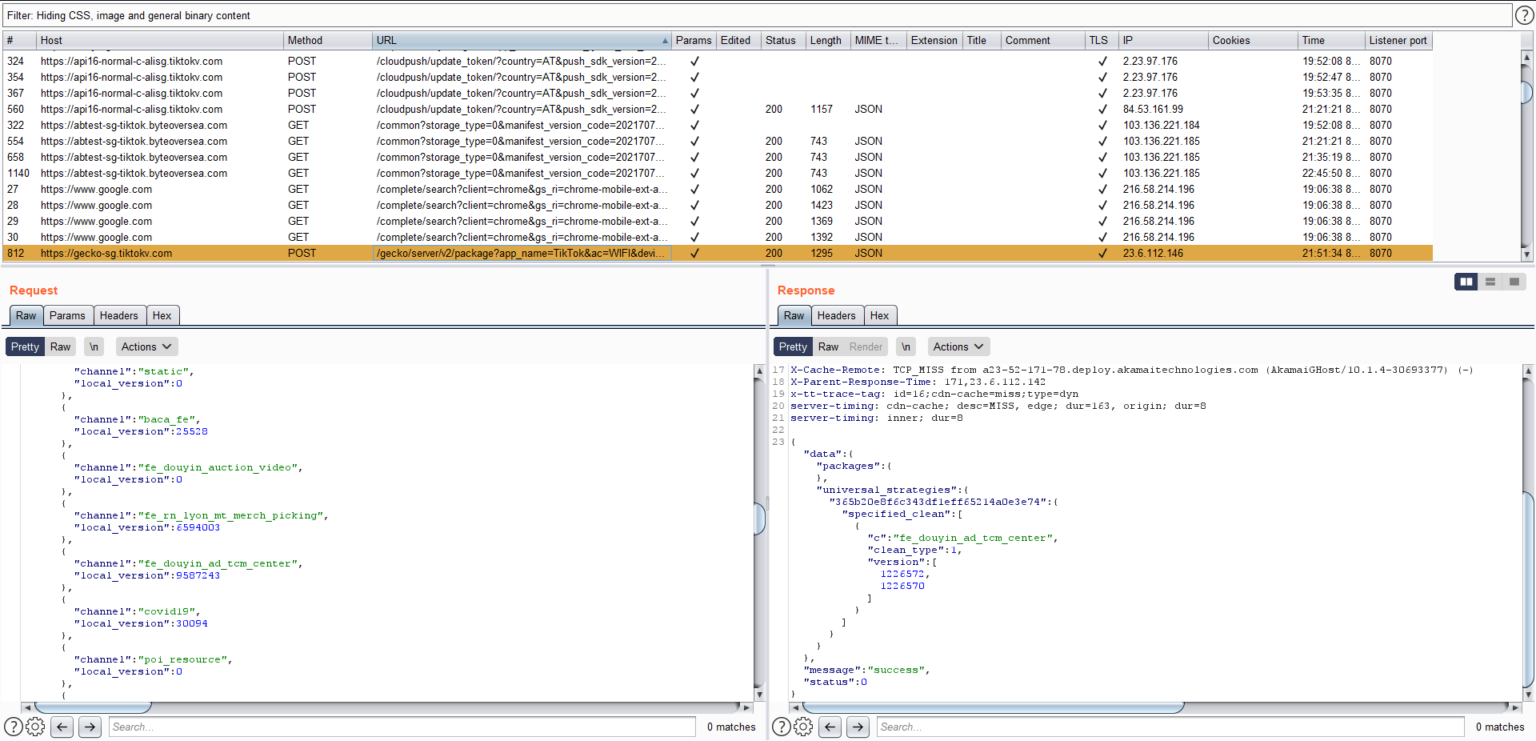Viewport: 1536px width, 741px height.
Task: Click request search previous match arrow
Action: [63, 727]
